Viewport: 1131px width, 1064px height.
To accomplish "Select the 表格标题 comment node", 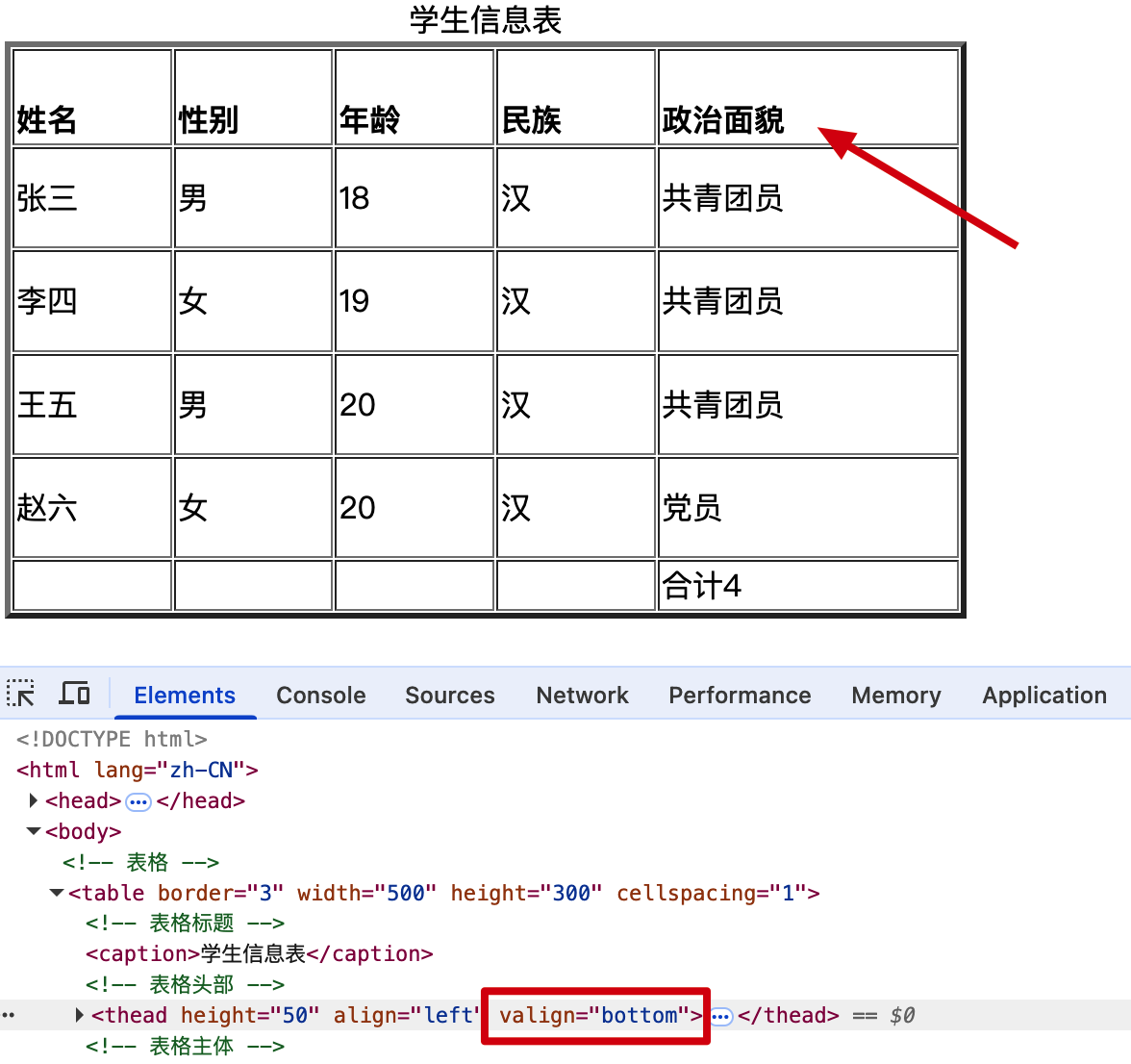I will [185, 924].
